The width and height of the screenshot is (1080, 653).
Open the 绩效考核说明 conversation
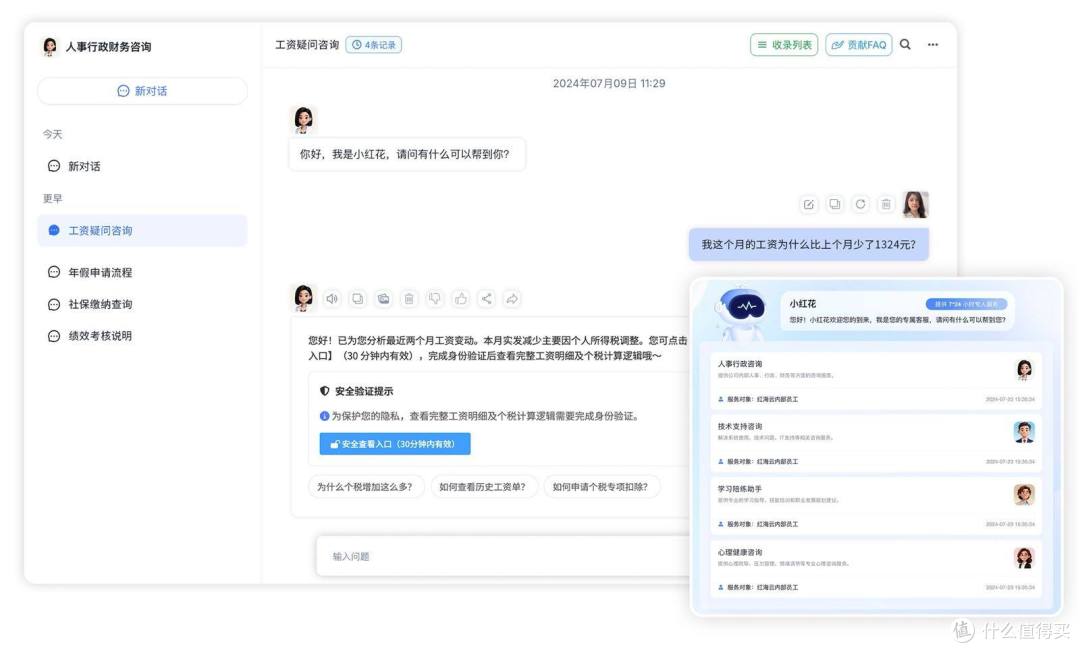tap(143, 335)
